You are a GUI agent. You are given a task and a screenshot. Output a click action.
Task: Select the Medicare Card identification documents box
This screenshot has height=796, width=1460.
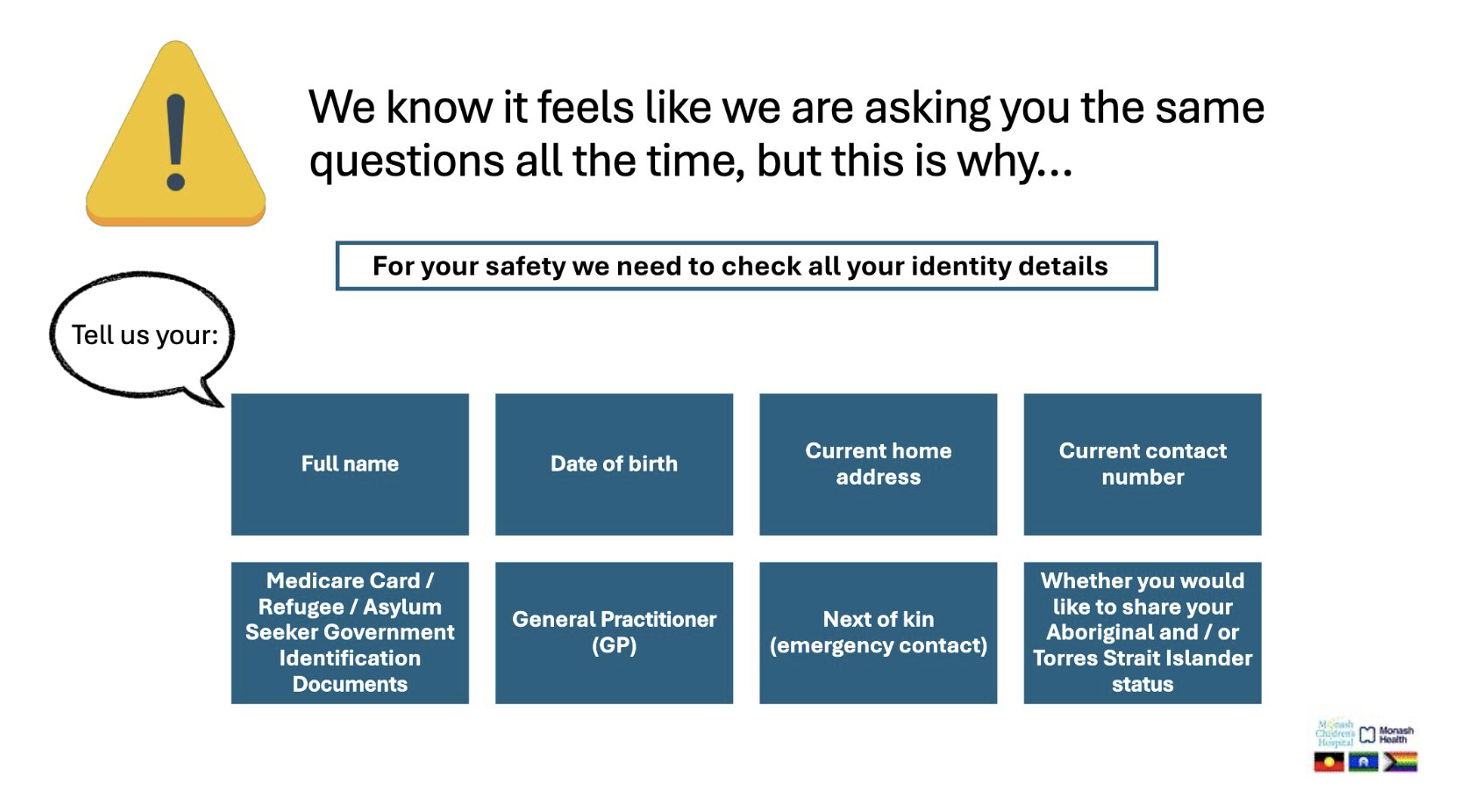350,632
